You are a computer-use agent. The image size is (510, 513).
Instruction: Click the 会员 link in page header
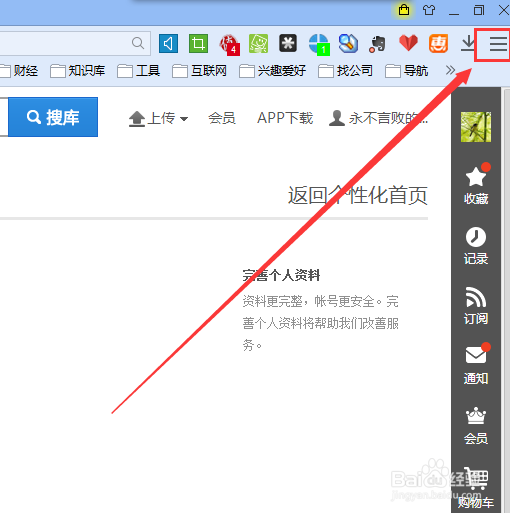click(x=222, y=118)
